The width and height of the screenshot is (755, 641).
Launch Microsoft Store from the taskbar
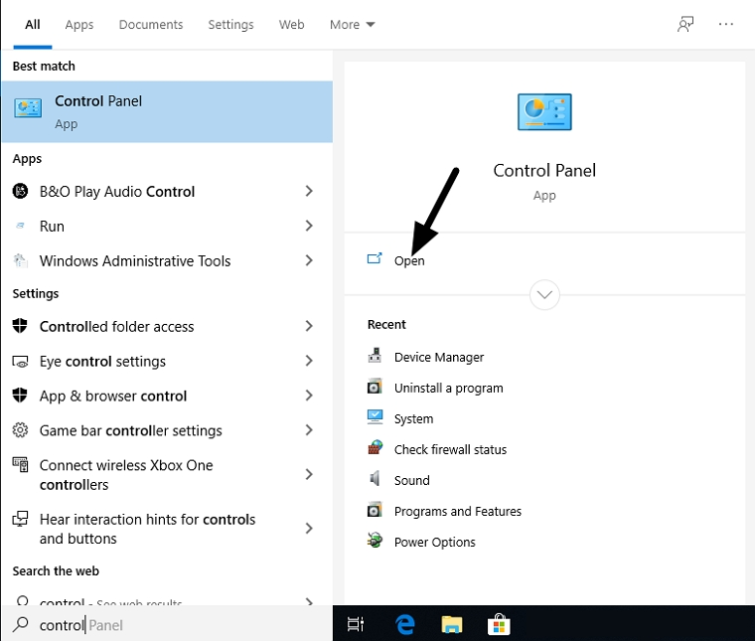tap(498, 624)
